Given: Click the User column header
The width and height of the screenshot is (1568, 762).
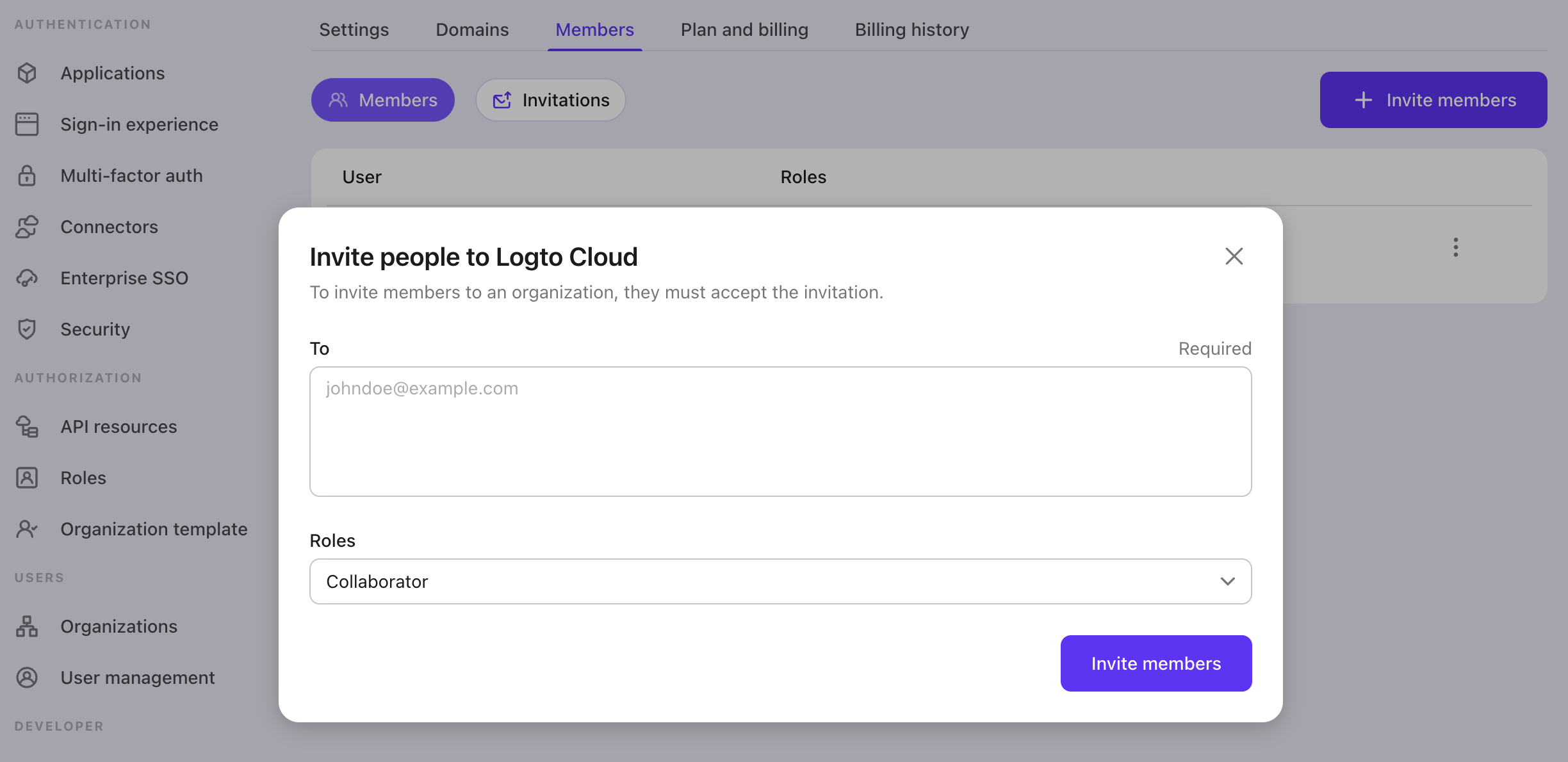Looking at the screenshot, I should pos(362,177).
